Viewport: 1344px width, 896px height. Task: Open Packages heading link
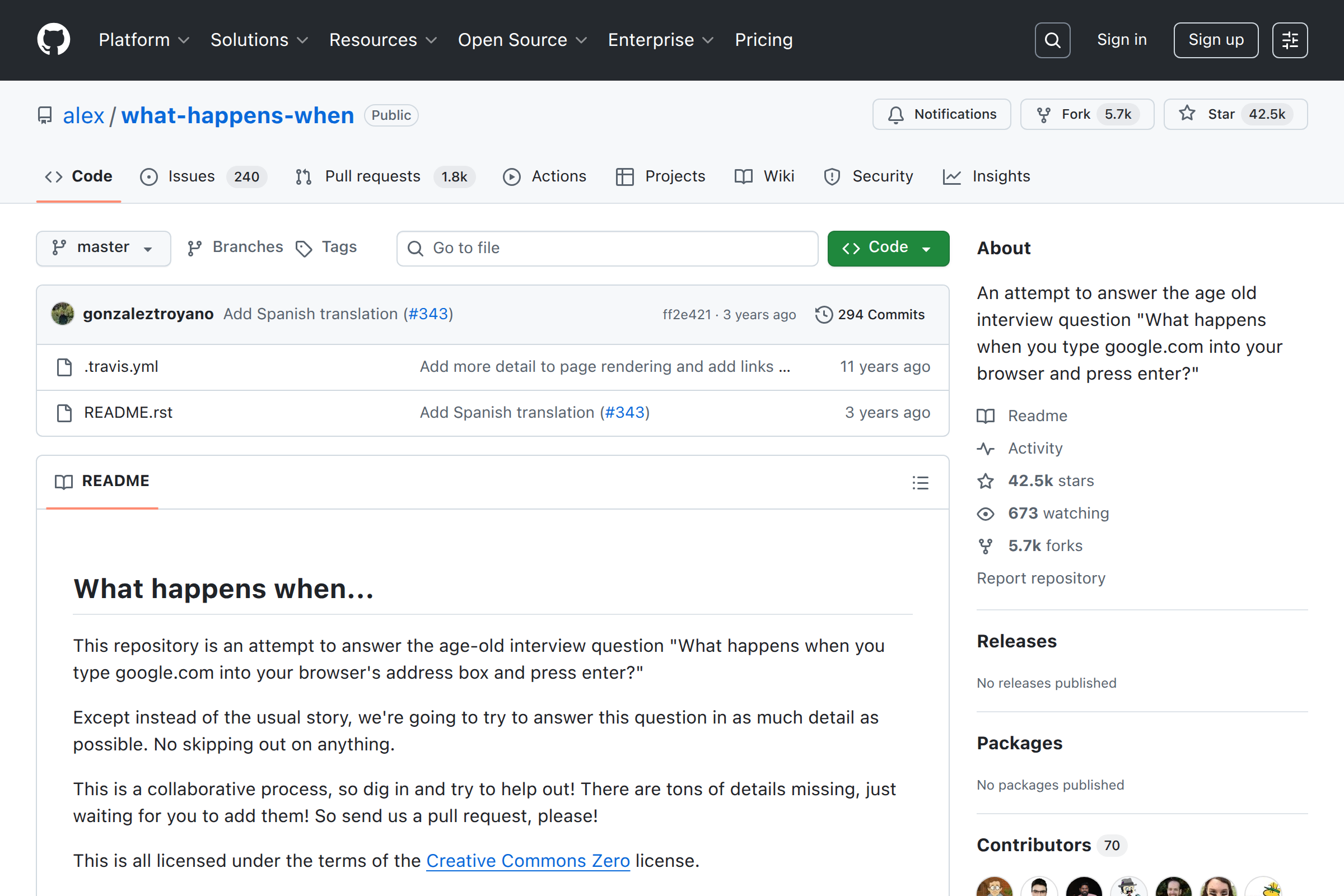1019,743
